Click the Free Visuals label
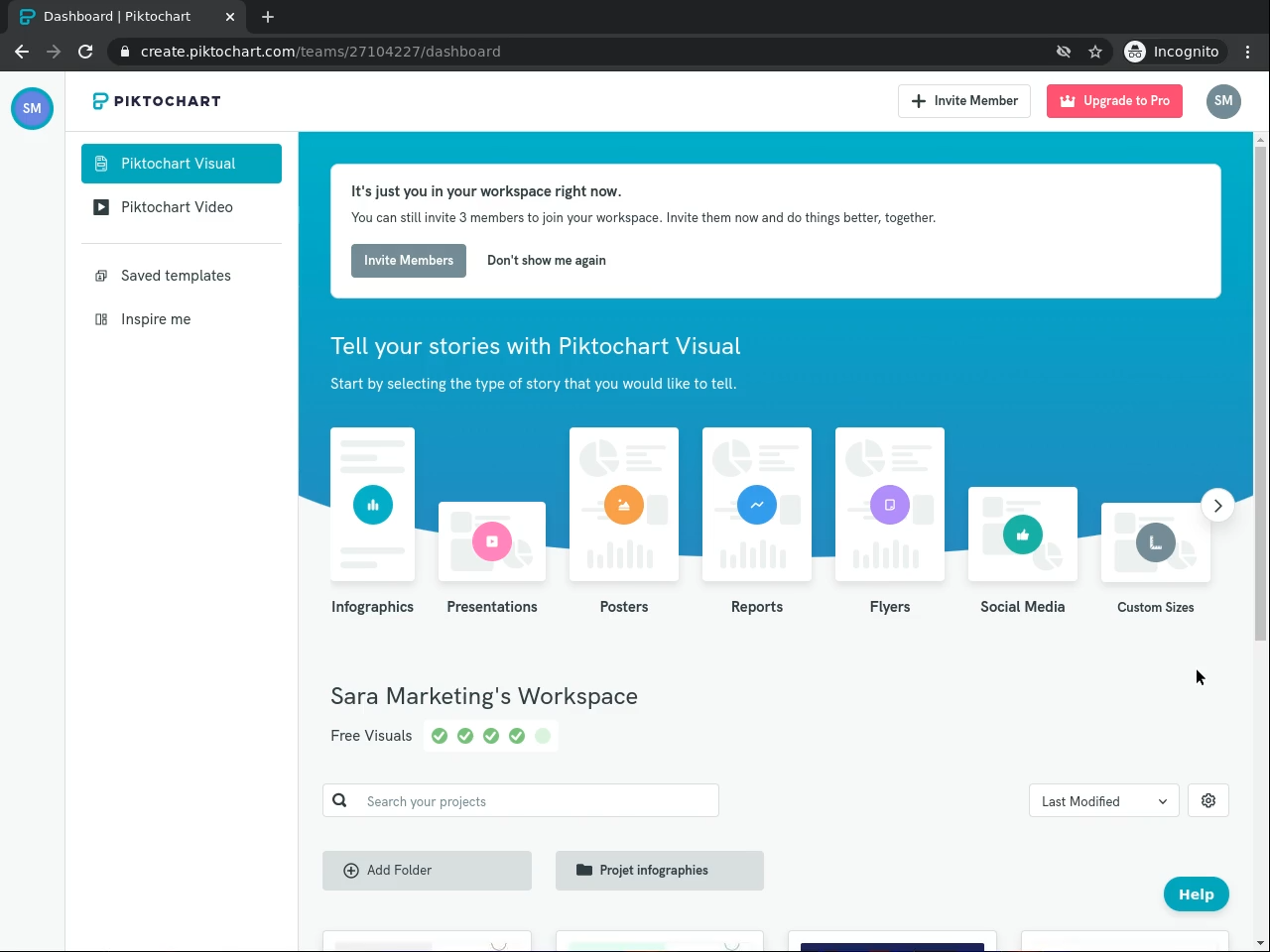This screenshot has width=1270, height=952. pos(371,736)
